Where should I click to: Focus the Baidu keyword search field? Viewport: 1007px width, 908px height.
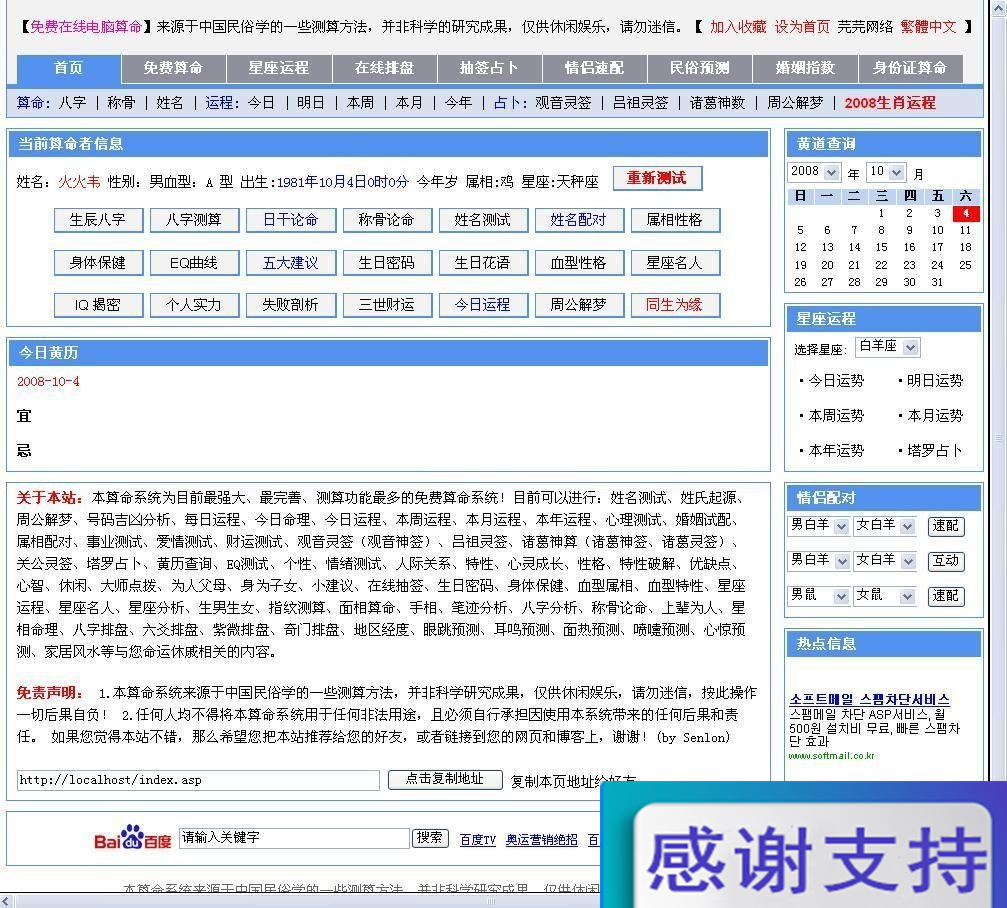pyautogui.click(x=294, y=838)
